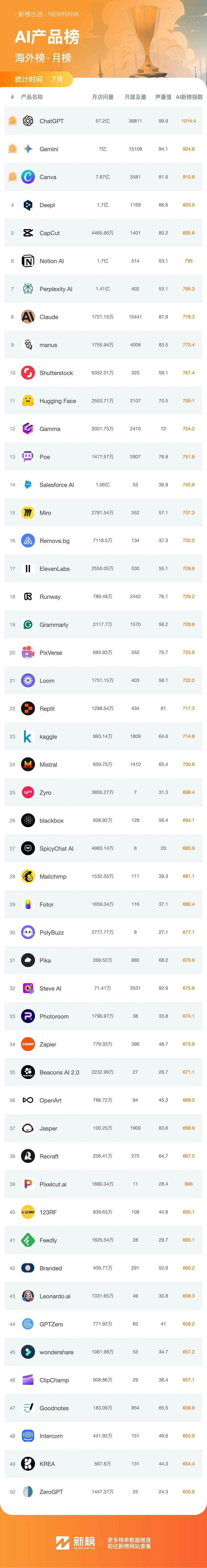Click the first-place gold medal badge
The width and height of the screenshot is (207, 1568).
coord(12,121)
